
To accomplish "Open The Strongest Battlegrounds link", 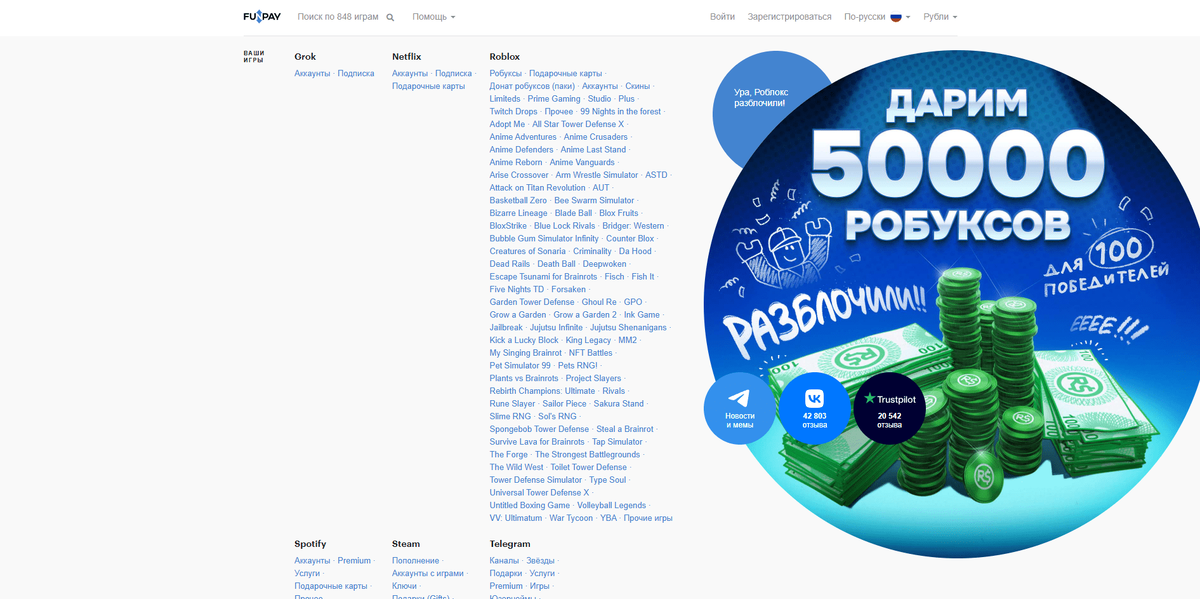I will [587, 455].
